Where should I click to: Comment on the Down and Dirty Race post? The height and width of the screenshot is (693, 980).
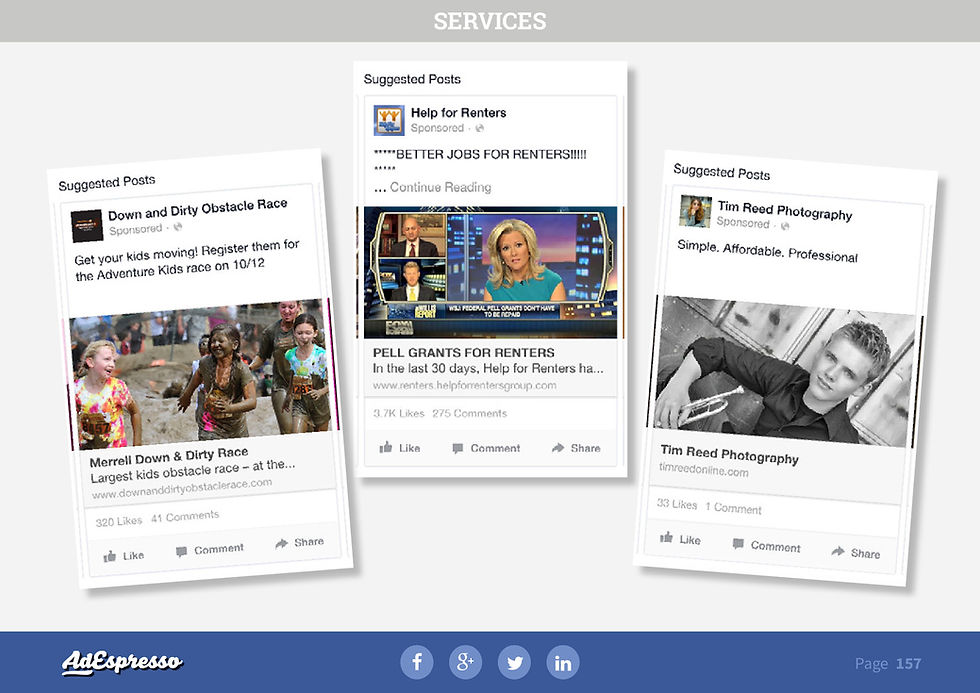pos(210,550)
